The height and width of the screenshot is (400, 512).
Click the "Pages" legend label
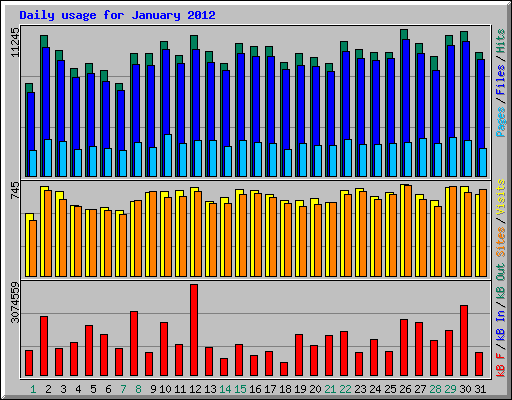(x=501, y=122)
